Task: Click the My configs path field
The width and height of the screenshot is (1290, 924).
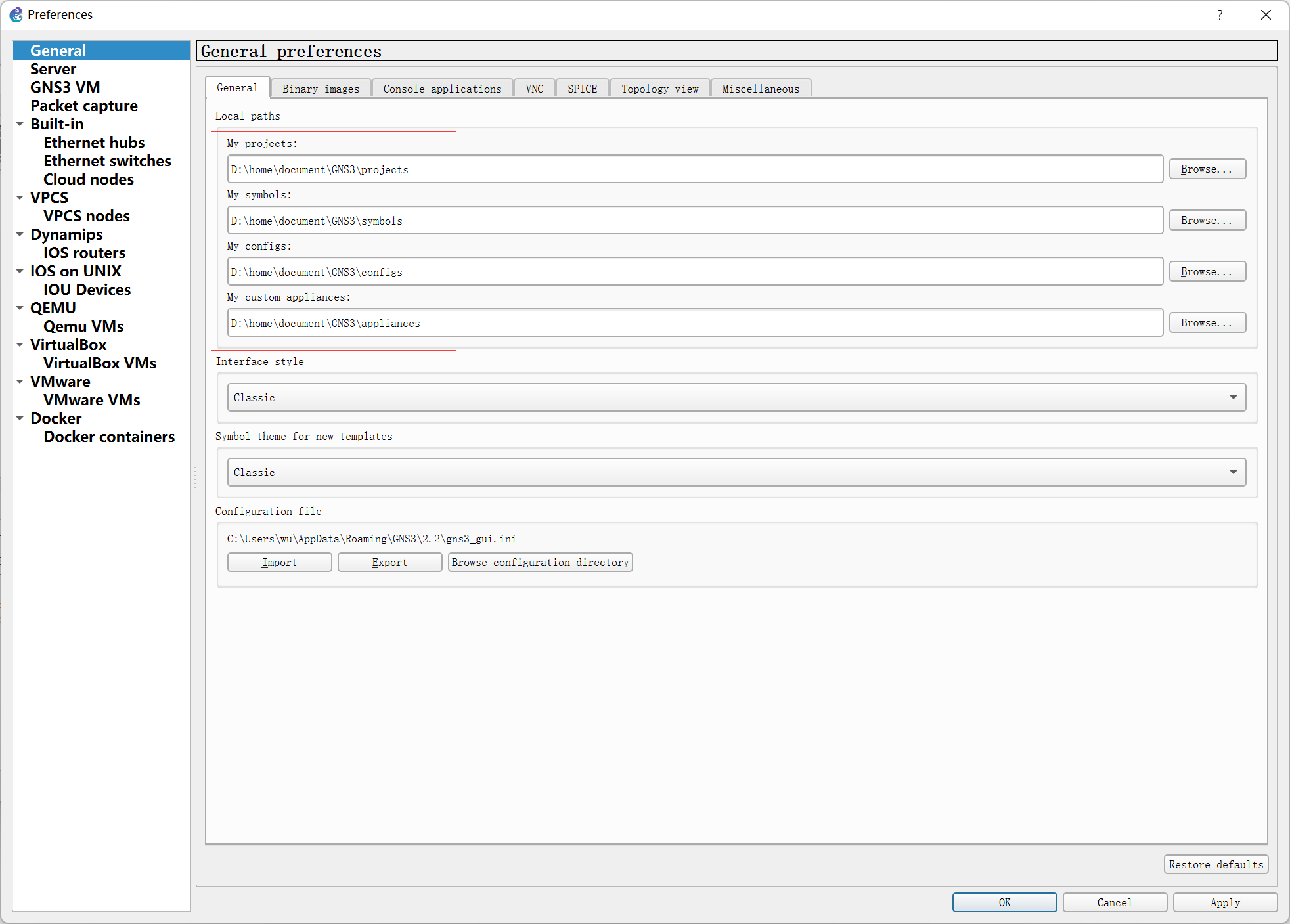Action: click(695, 271)
